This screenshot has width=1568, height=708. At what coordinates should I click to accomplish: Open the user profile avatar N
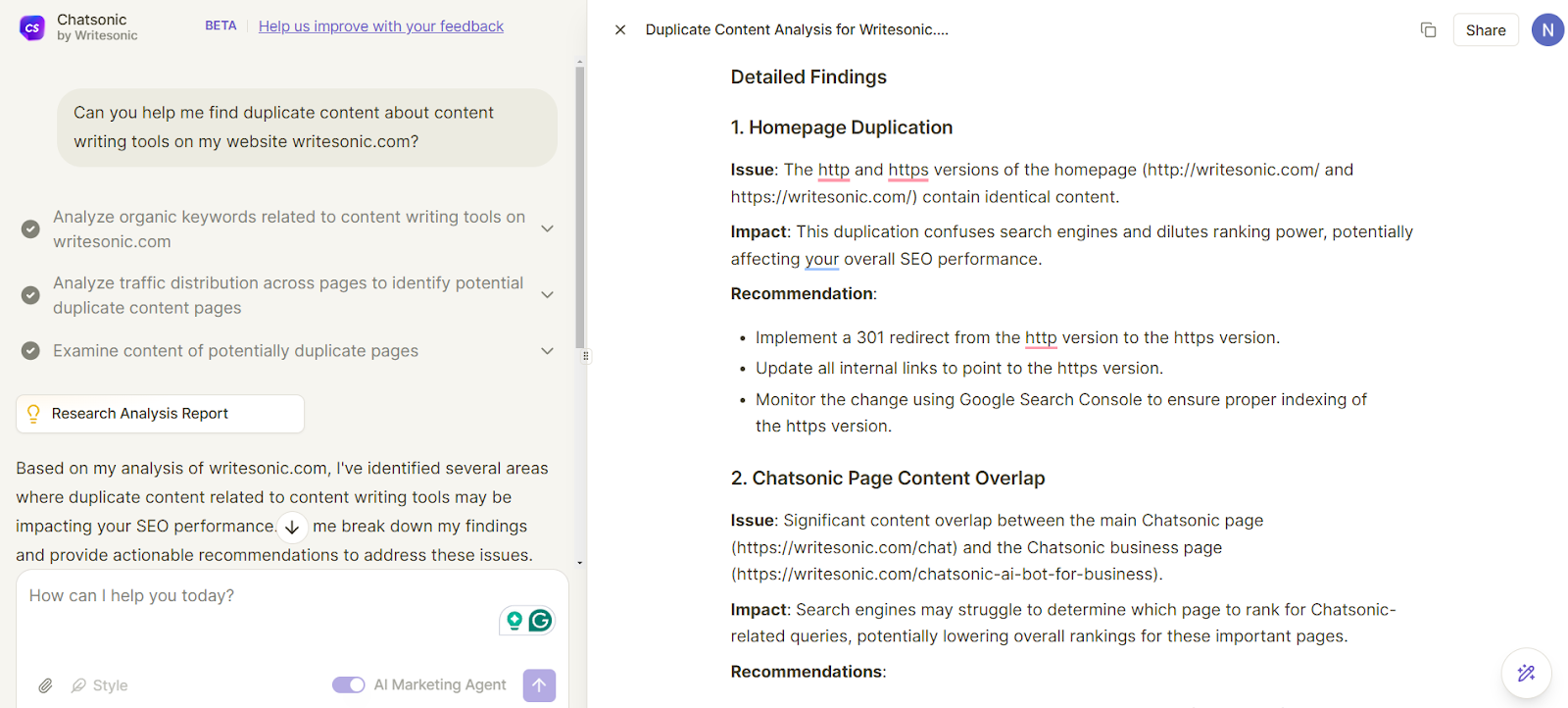point(1547,30)
